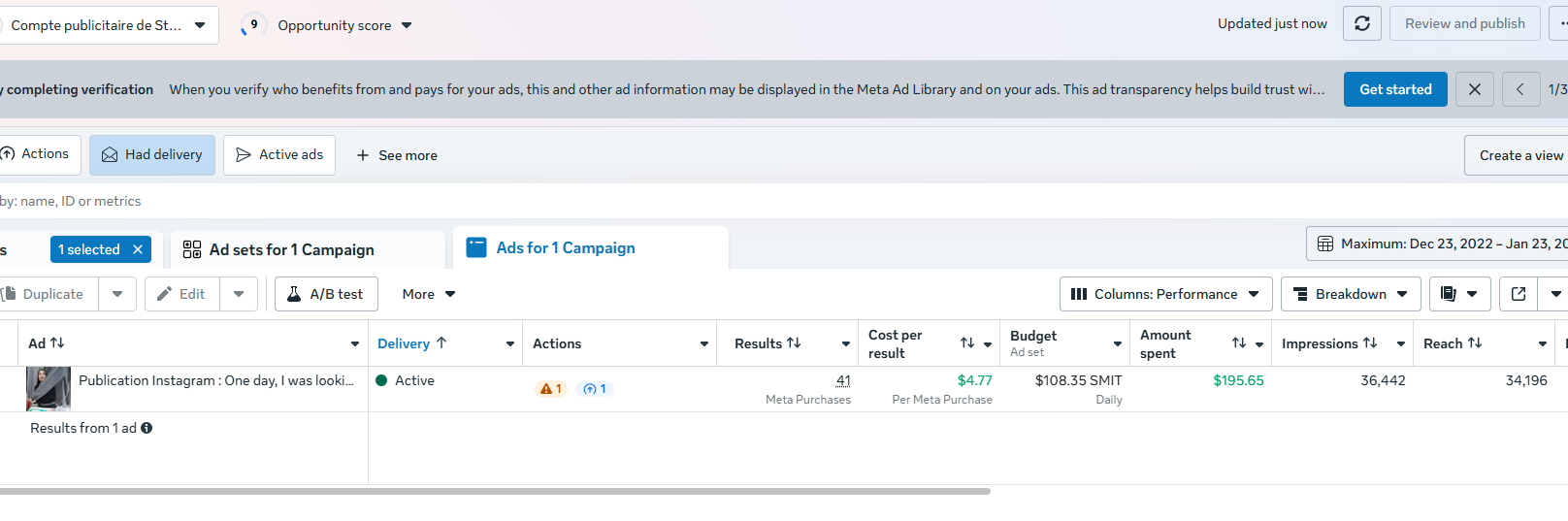The width and height of the screenshot is (1568, 521).
Task: Select the Ads for 1 Campaign tab
Action: (x=566, y=248)
